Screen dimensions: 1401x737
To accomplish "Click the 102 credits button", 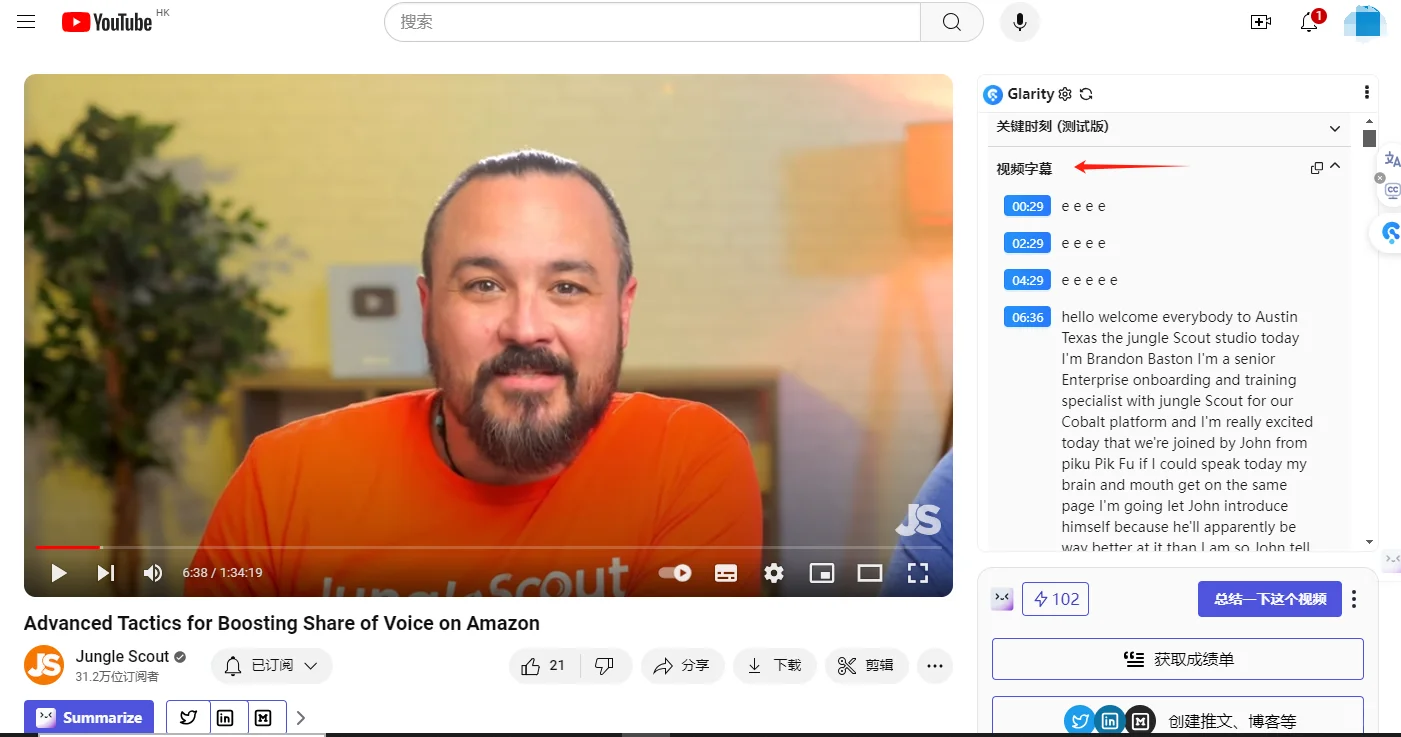I will coord(1055,599).
